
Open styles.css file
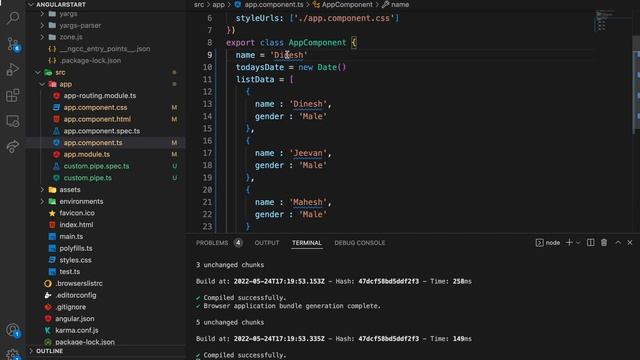[x=75, y=260]
